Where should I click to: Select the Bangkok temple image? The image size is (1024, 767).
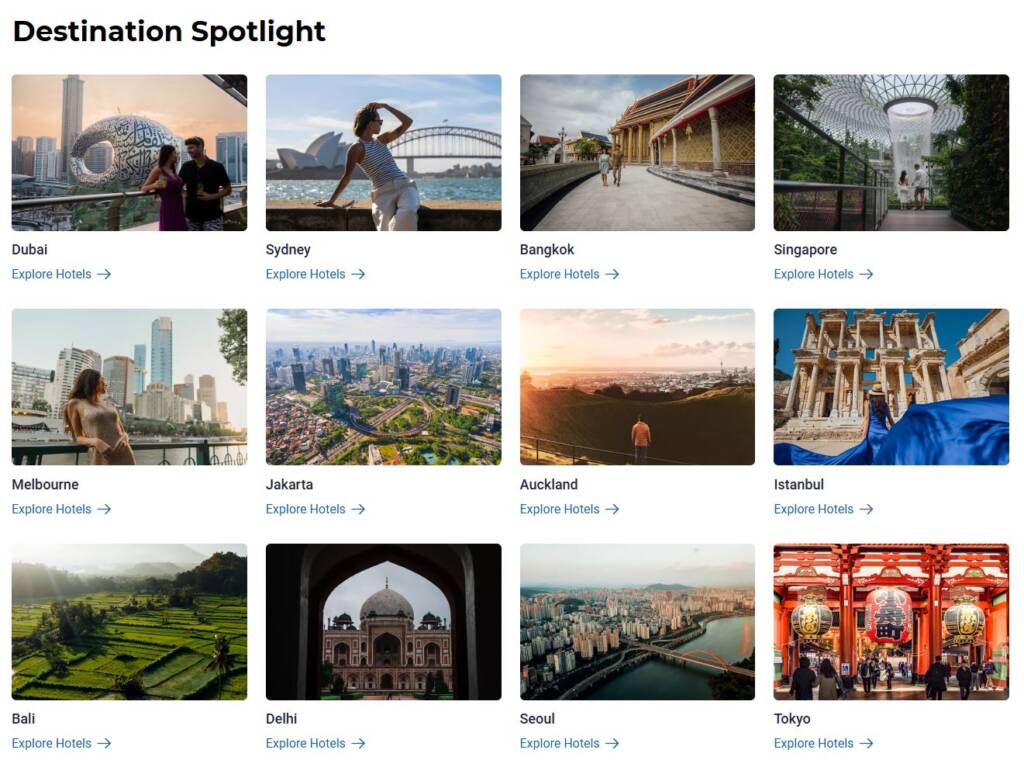tap(637, 152)
